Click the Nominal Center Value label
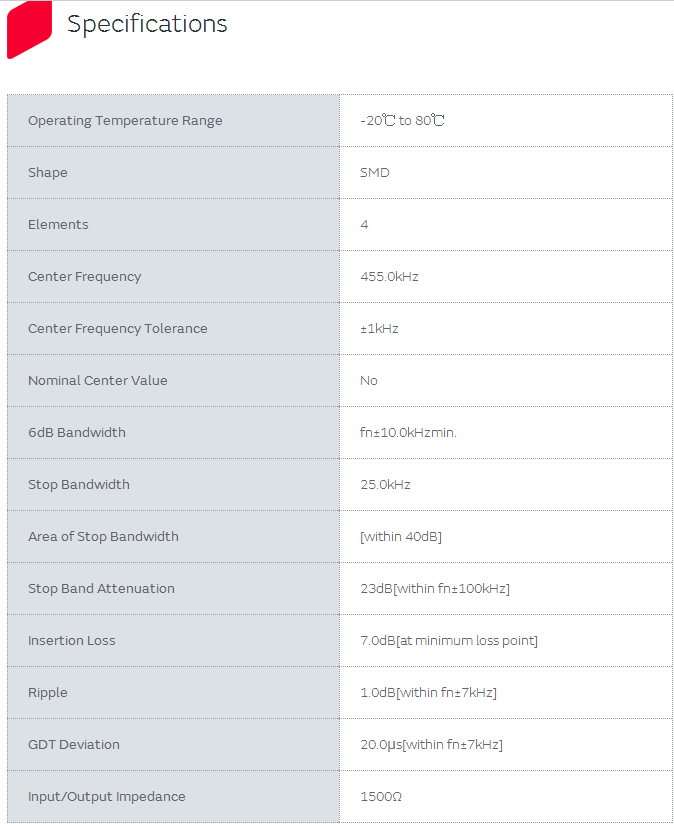The height and width of the screenshot is (824, 674). pos(98,381)
